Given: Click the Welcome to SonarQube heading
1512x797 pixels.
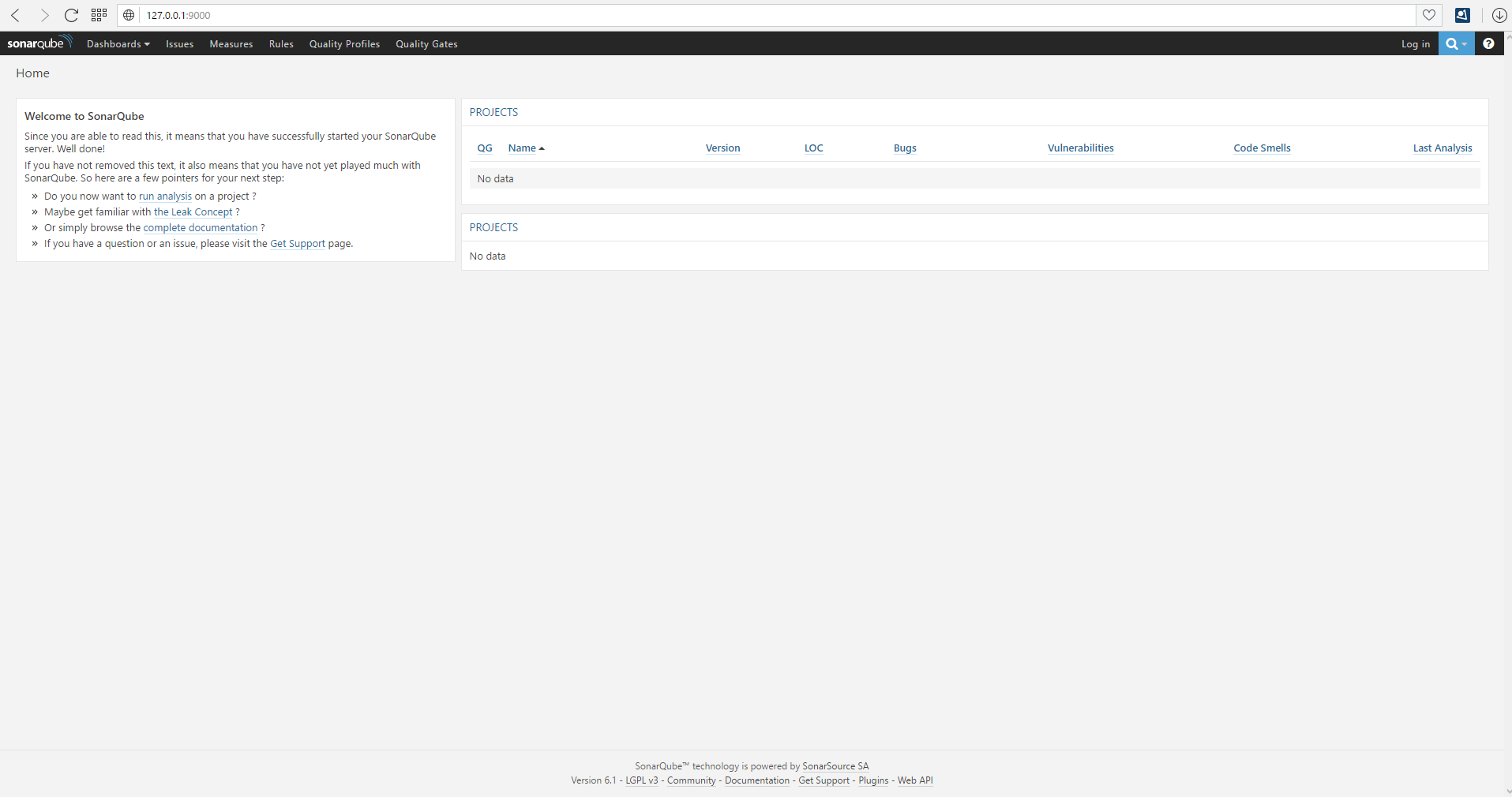Looking at the screenshot, I should (x=84, y=116).
